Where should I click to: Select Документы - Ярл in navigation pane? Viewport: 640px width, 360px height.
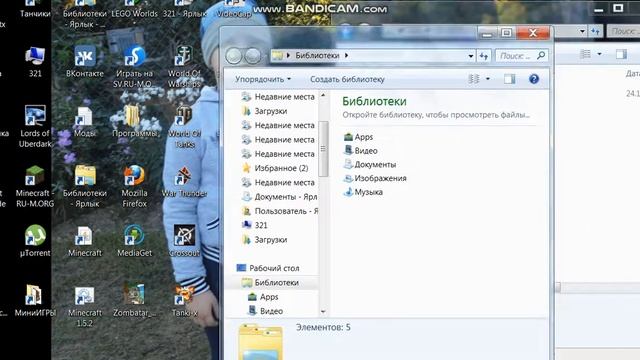click(x=280, y=197)
